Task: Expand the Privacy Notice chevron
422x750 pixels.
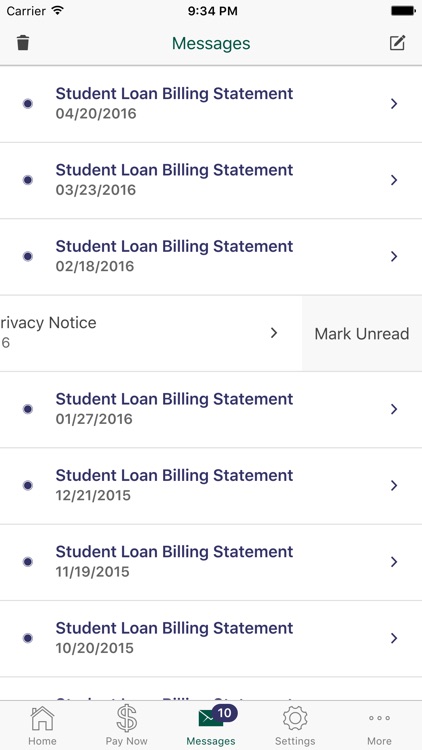Action: (x=274, y=333)
